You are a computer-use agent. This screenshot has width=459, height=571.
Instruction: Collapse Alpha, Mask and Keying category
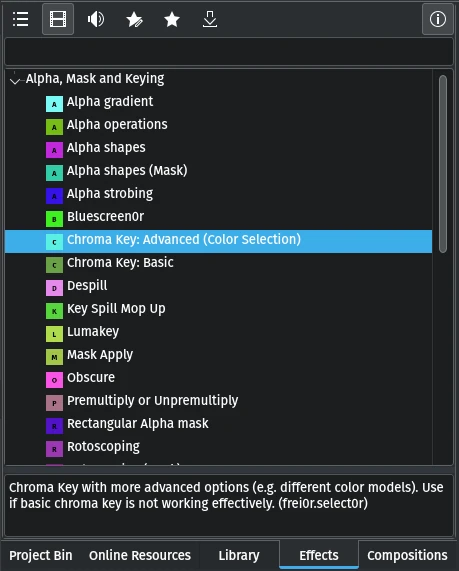pyautogui.click(x=15, y=80)
